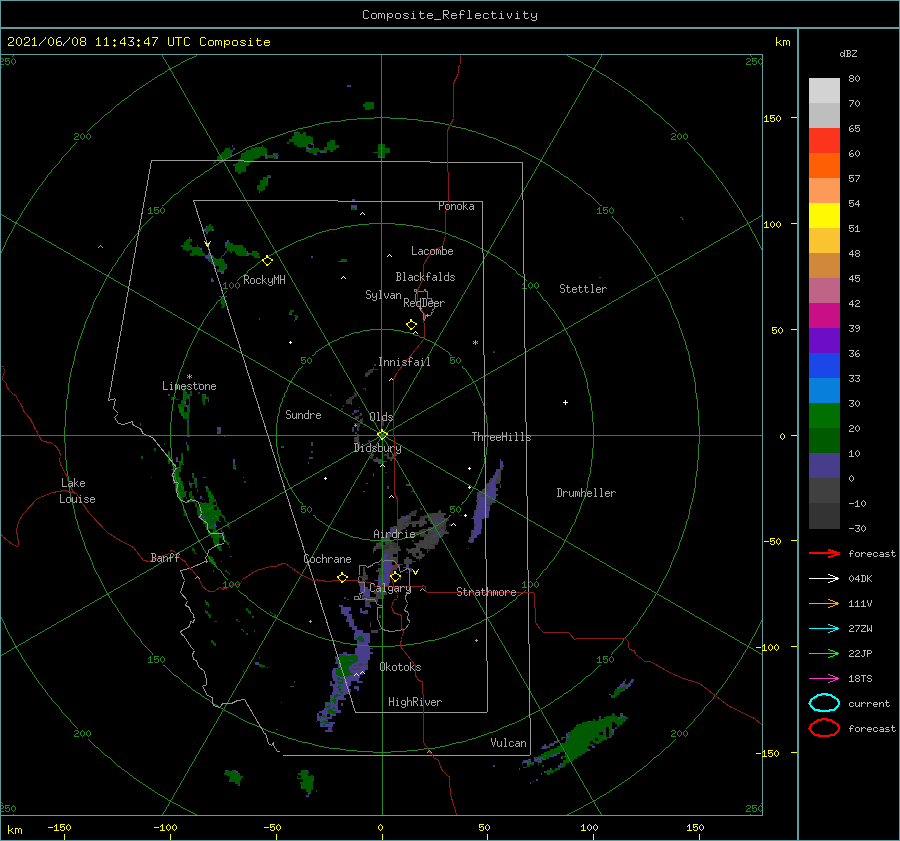Select the 0 dBZ purple color swatch
The width and height of the screenshot is (900, 841).
pos(824,466)
